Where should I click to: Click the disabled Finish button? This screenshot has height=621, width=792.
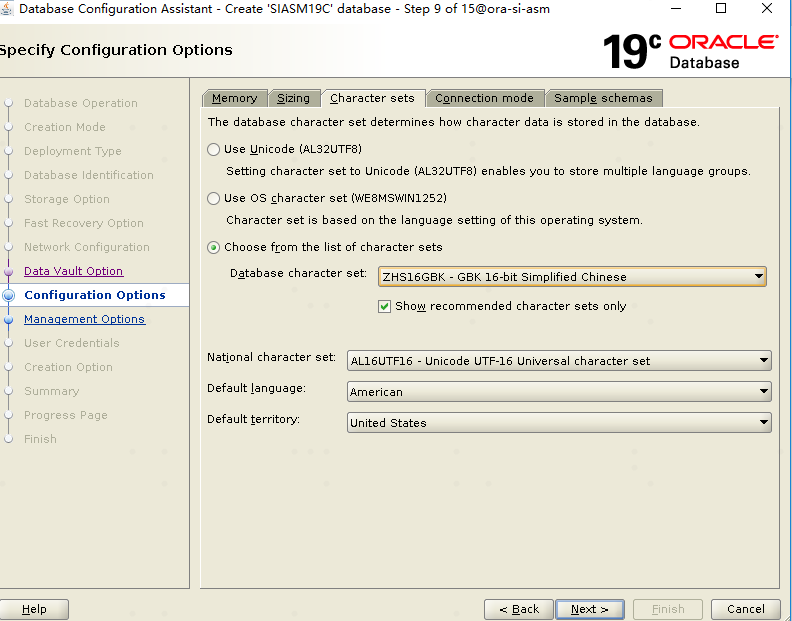point(668,609)
